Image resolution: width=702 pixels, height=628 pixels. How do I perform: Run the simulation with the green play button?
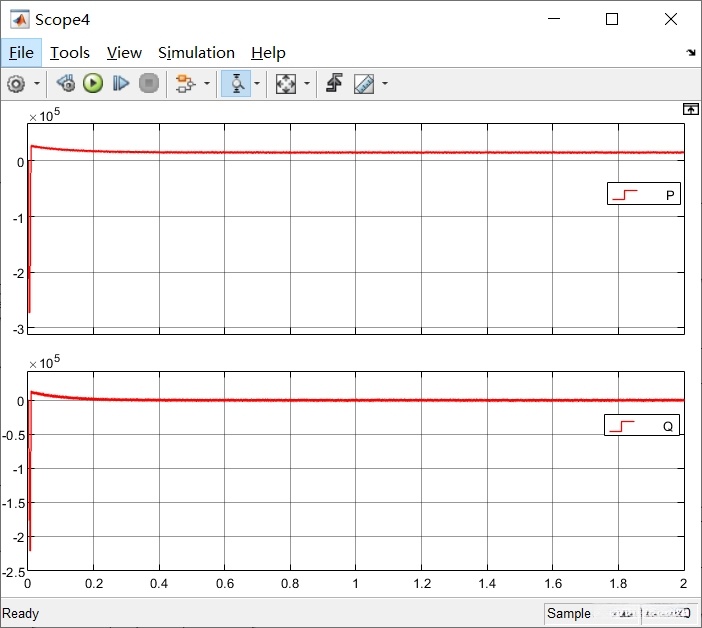coord(93,84)
